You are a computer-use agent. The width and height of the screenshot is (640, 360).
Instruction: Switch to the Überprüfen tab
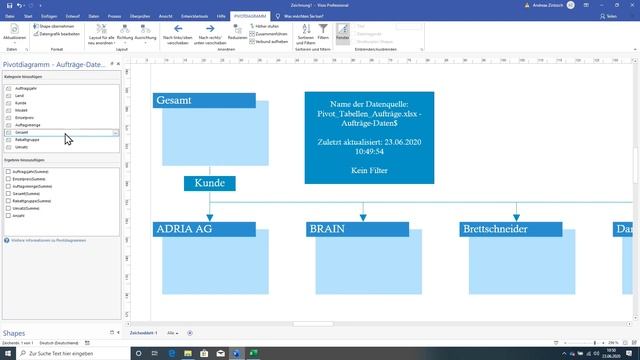tap(140, 16)
